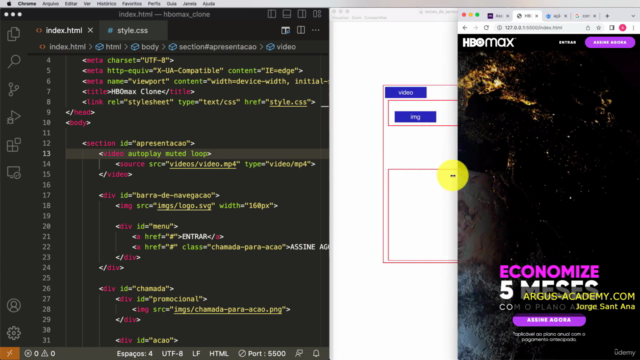Click the remote window indicator in status bar

(x=9, y=353)
